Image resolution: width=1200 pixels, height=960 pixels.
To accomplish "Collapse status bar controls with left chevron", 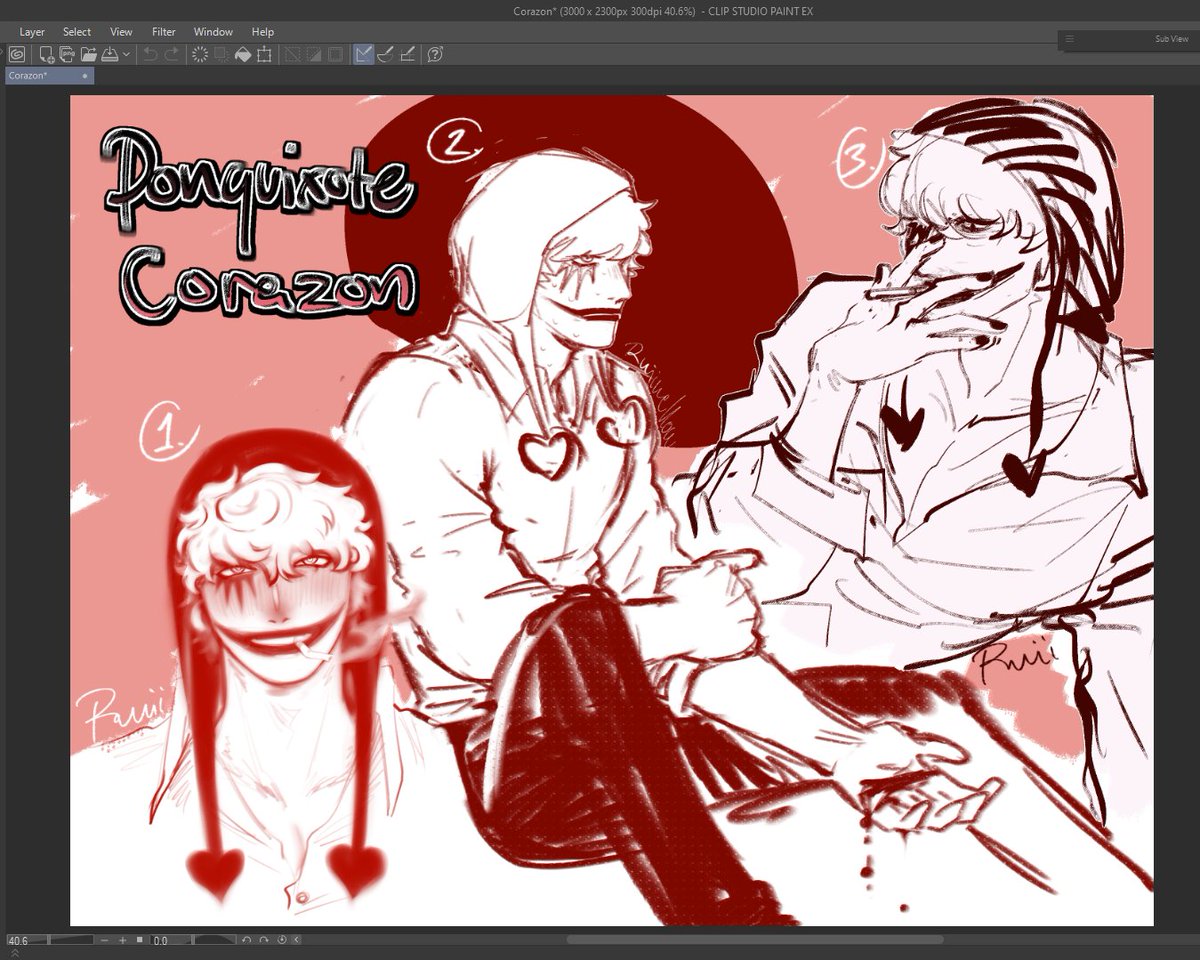I will click(x=297, y=940).
